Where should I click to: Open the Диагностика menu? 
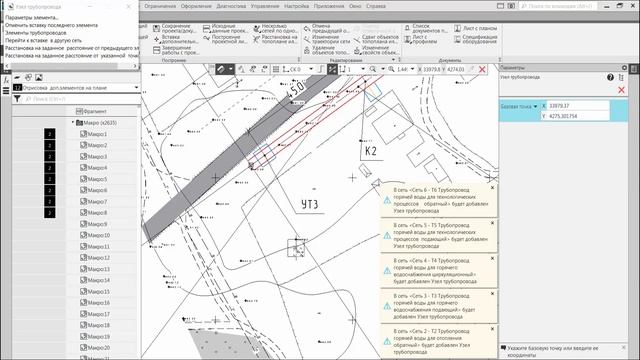tap(231, 6)
